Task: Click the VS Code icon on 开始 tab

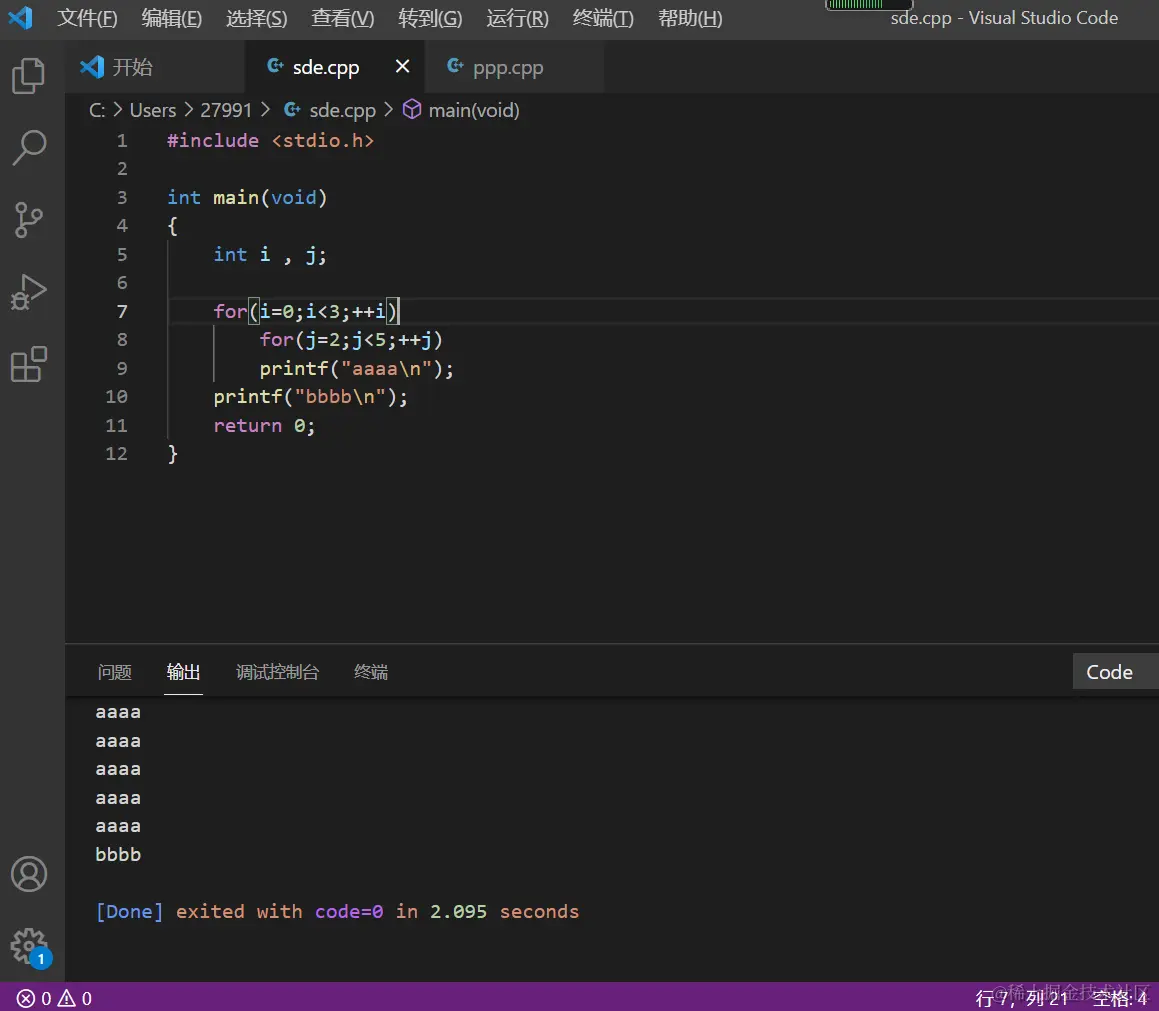Action: (x=92, y=67)
